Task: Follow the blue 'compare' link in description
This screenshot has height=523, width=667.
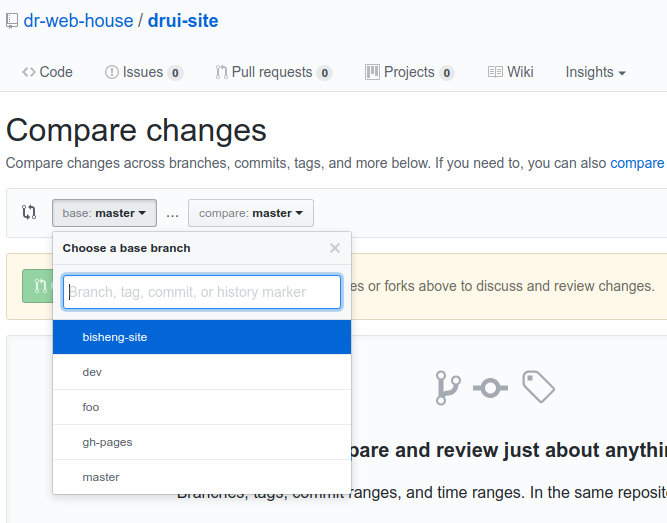Action: click(x=637, y=163)
